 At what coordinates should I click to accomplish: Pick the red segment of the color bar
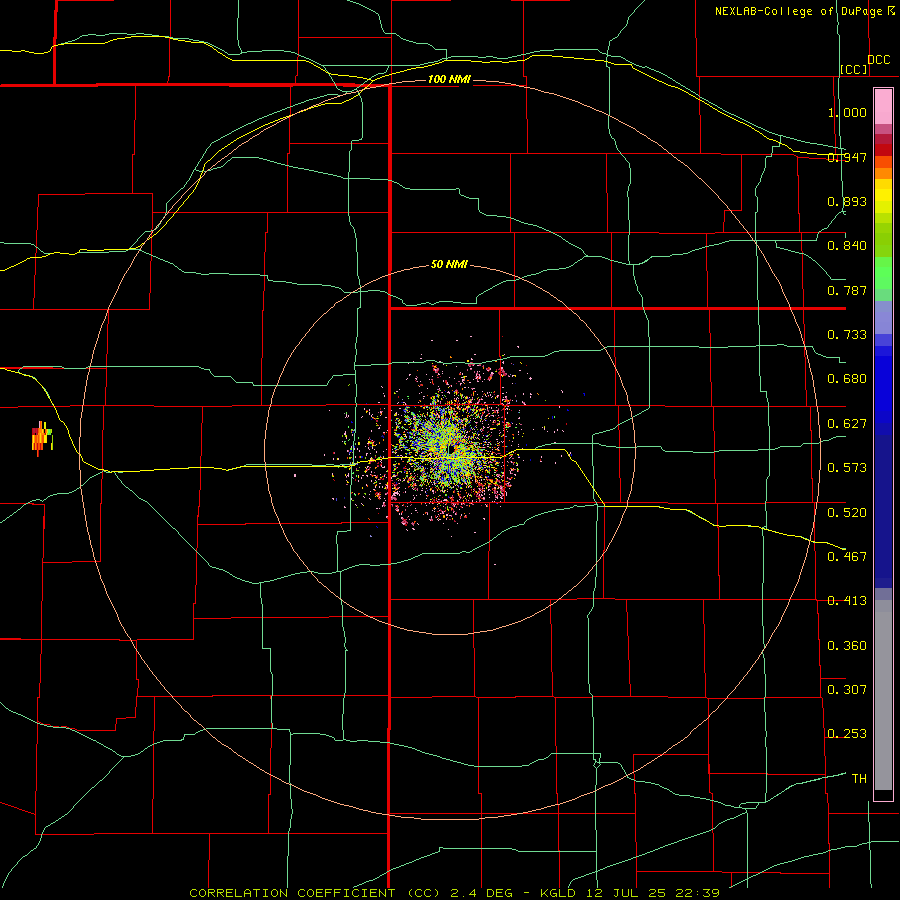pos(883,150)
